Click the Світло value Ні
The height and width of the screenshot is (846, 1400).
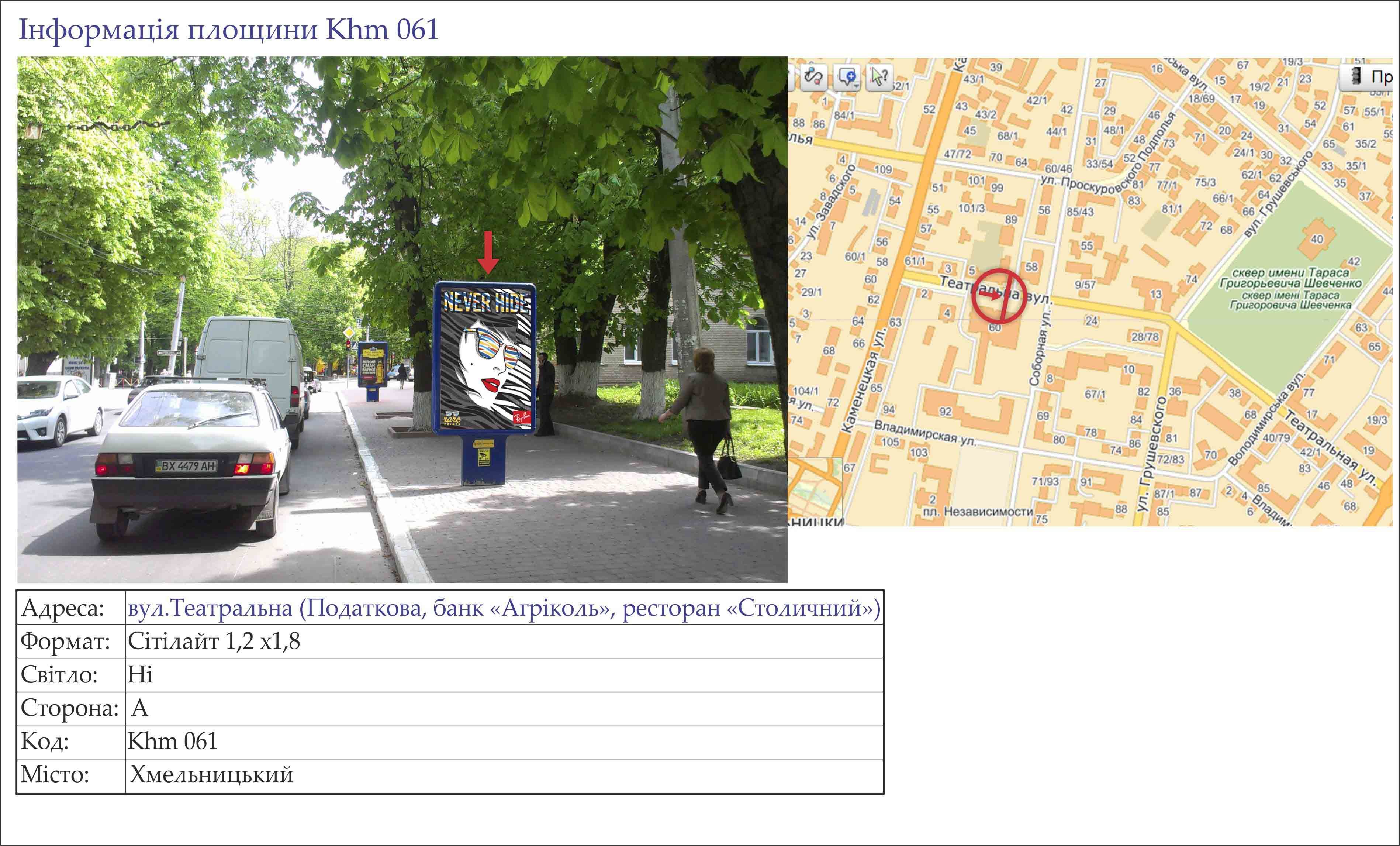pos(140,674)
